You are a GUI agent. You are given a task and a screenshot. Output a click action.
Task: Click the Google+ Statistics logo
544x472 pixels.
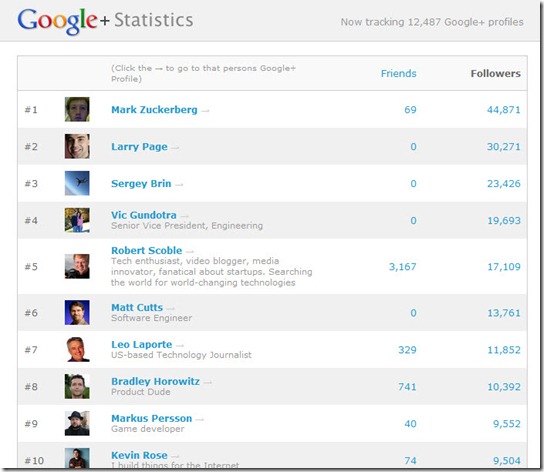pos(105,21)
